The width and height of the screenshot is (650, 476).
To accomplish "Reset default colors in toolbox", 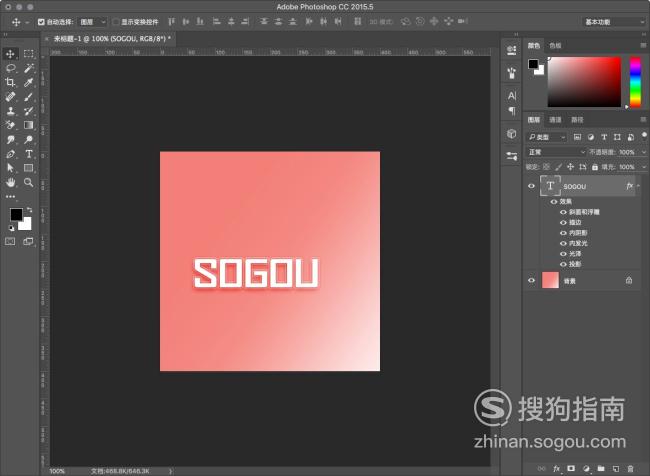I will pyautogui.click(x=11, y=228).
